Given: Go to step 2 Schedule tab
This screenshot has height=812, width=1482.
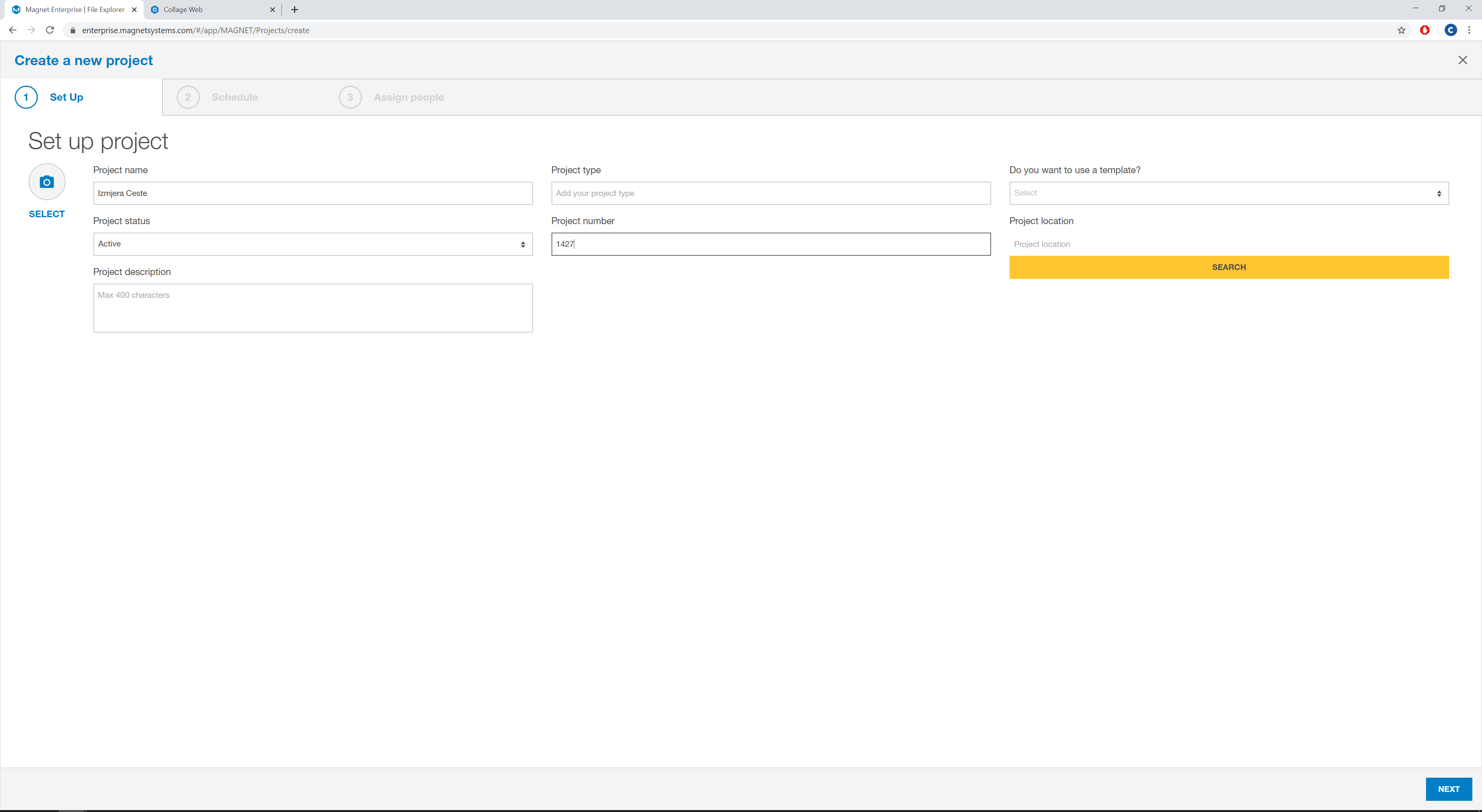Looking at the screenshot, I should (234, 97).
